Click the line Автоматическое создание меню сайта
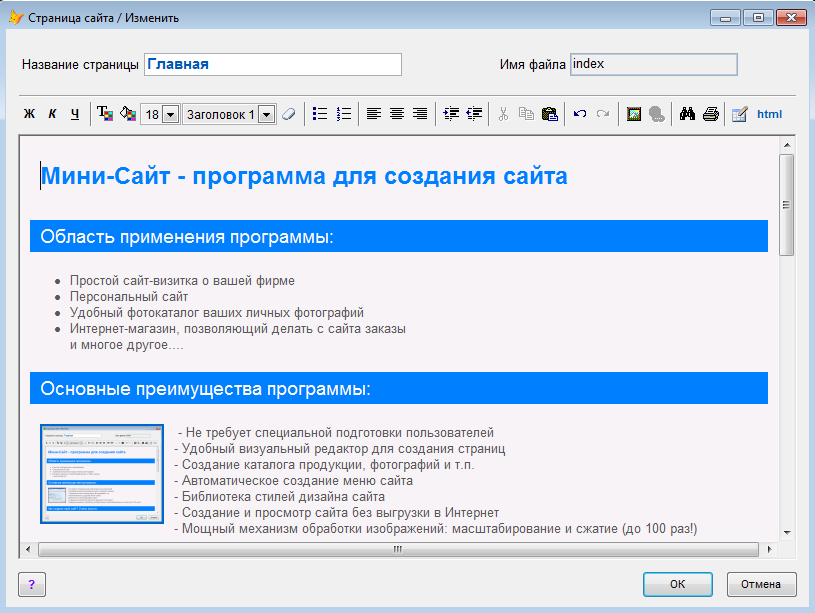Image resolution: width=815 pixels, height=613 pixels. point(294,480)
